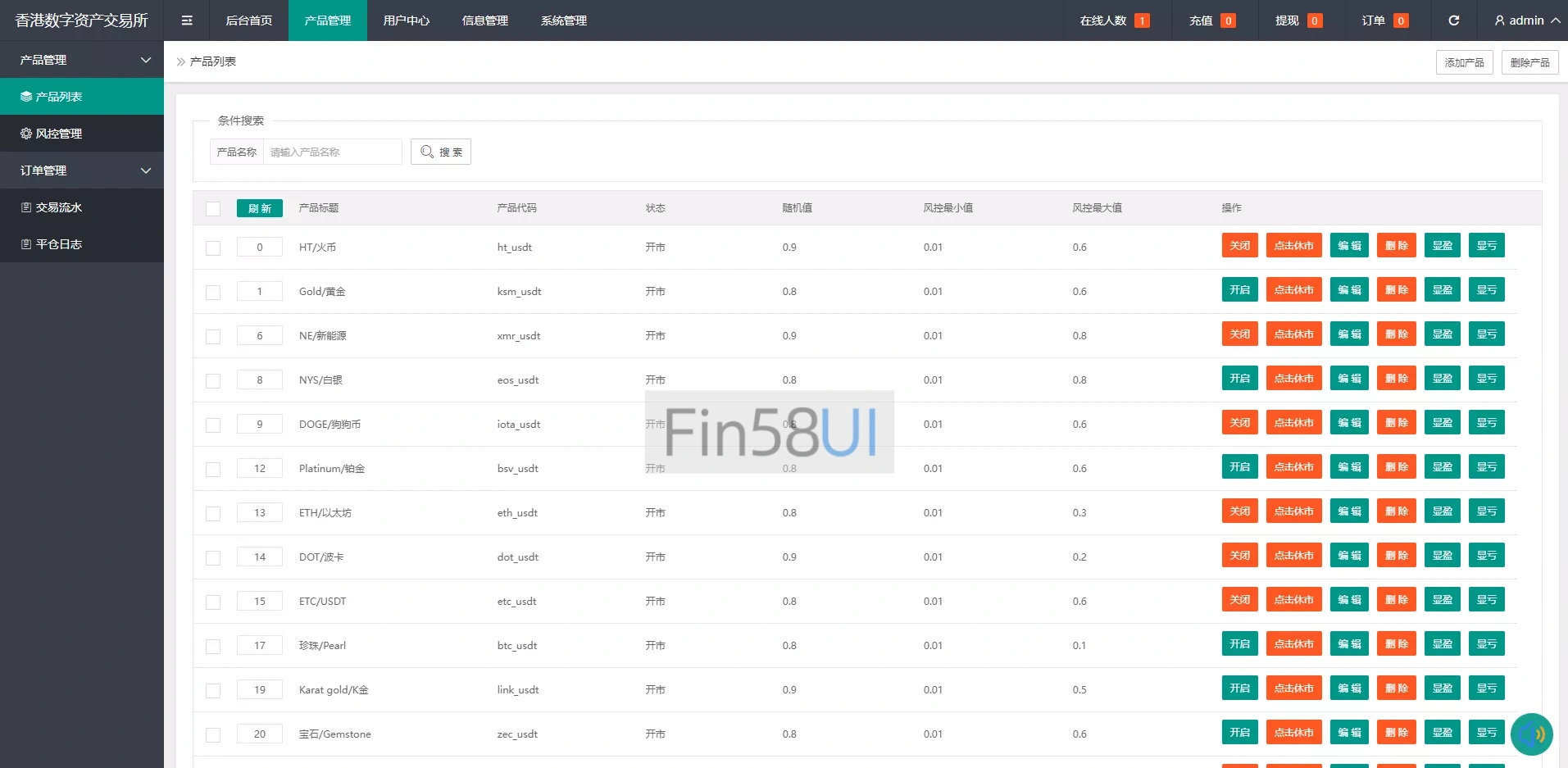Click the 添加产品 button
Image resolution: width=1568 pixels, height=768 pixels.
tap(1464, 62)
